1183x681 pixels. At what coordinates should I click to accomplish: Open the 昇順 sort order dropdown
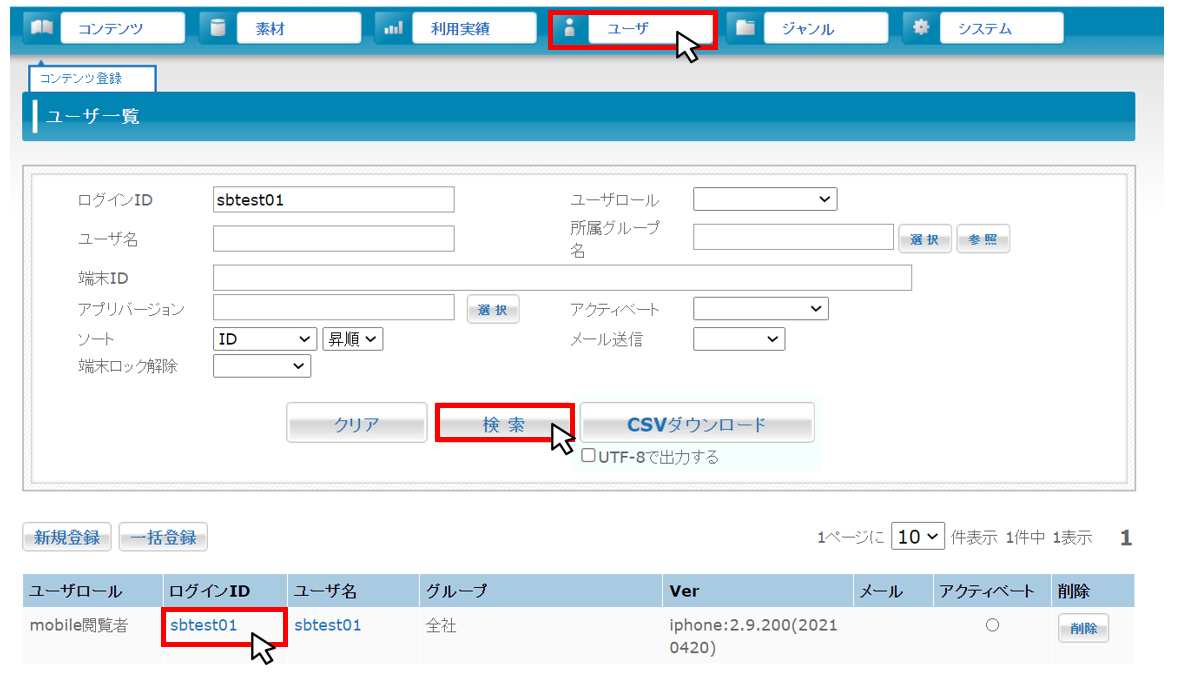click(353, 339)
